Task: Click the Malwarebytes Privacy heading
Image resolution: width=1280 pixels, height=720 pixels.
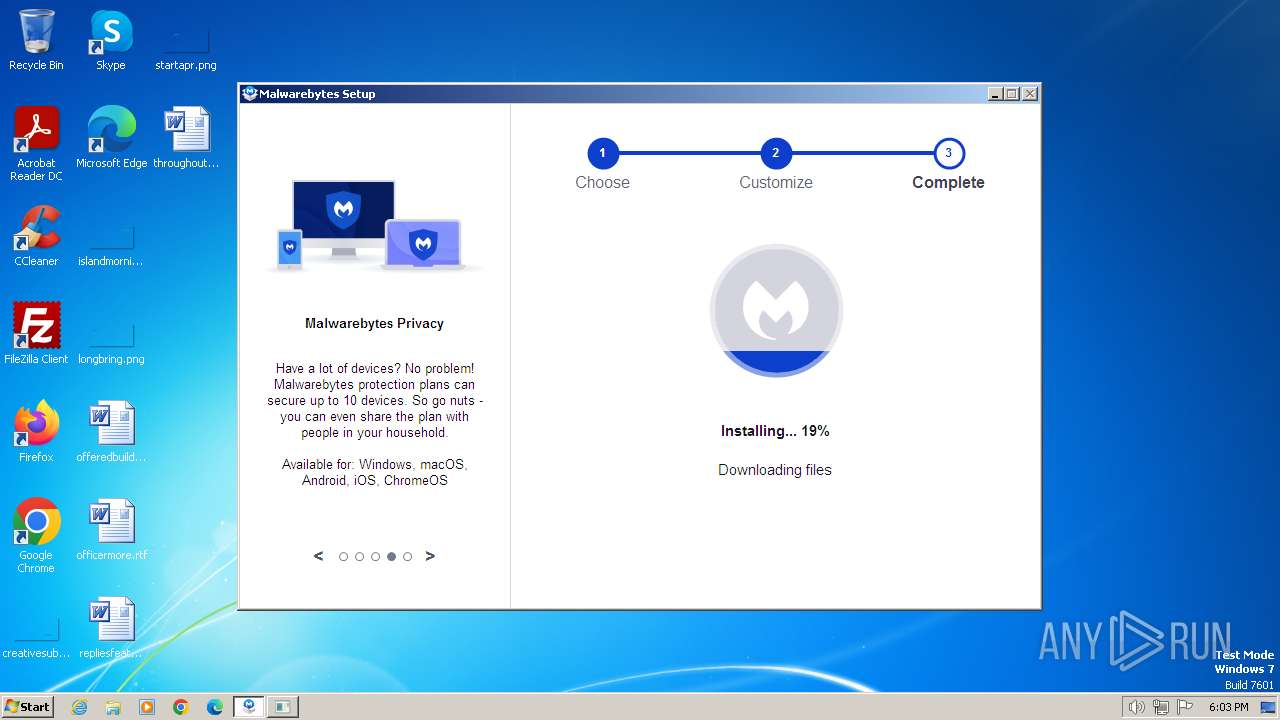Action: [x=374, y=323]
